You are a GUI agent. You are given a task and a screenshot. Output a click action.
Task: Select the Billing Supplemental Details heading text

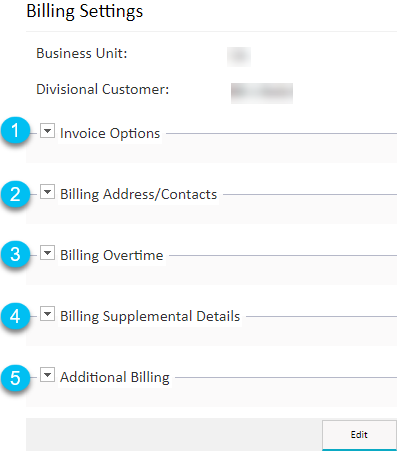[x=150, y=316]
